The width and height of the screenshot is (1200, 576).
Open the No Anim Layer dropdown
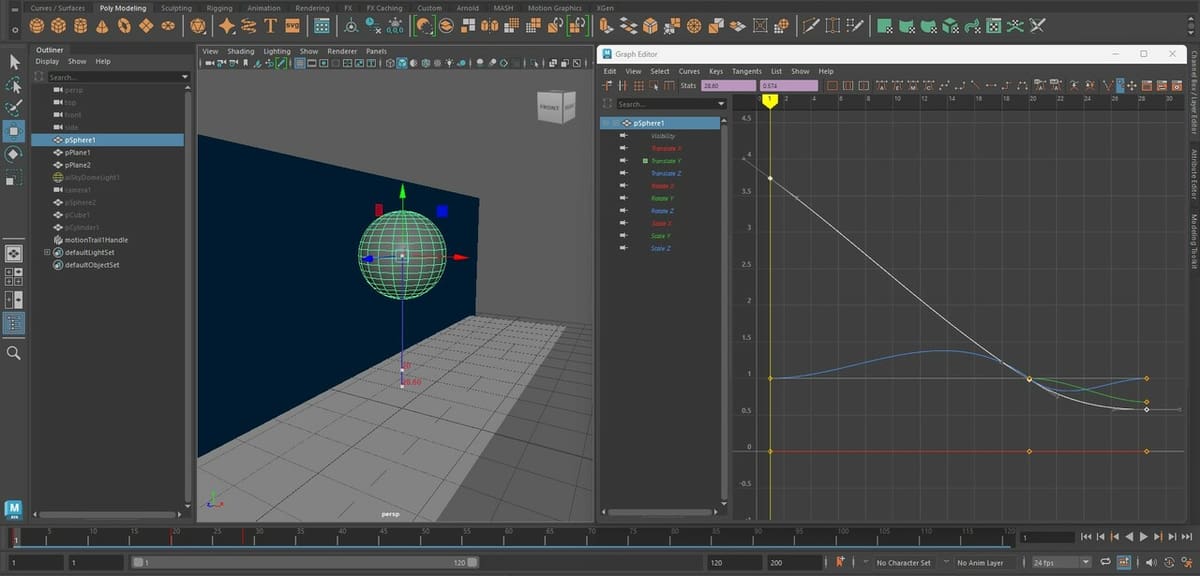pyautogui.click(x=985, y=563)
